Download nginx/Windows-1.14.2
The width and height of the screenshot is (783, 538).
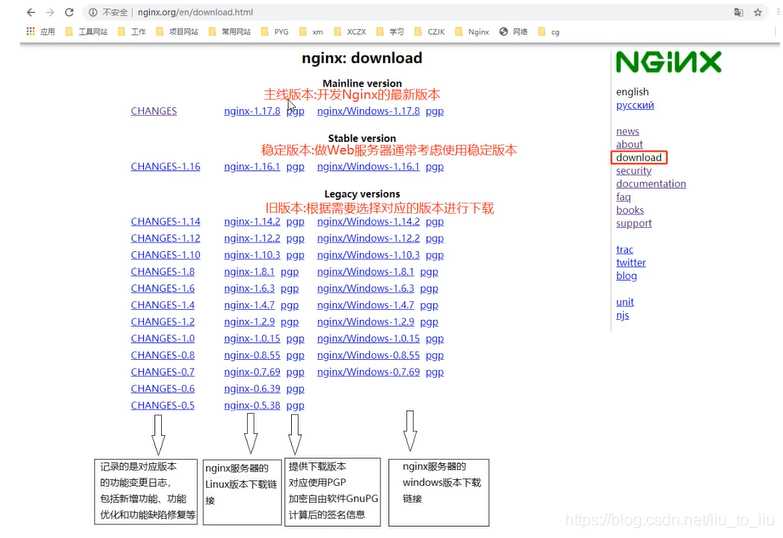369,221
